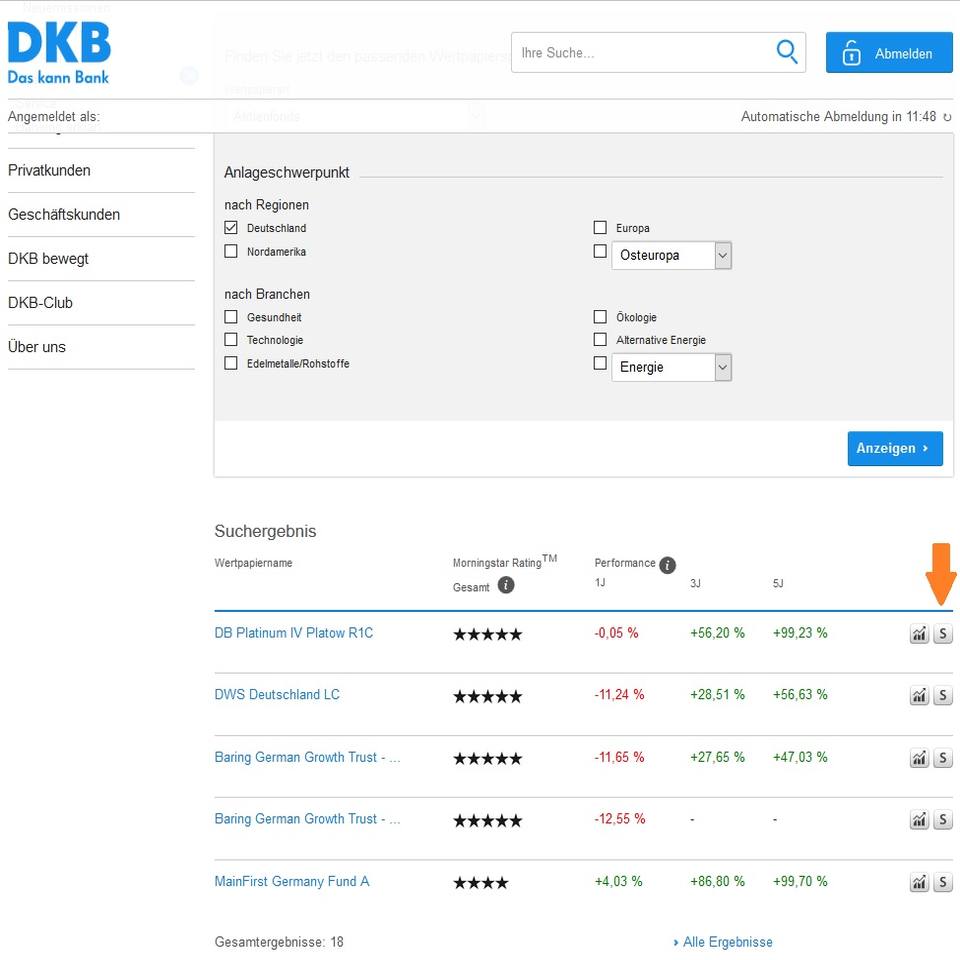Tick the checkbox beside Osteuropa dropdown
This screenshot has height=960, width=960.
click(600, 251)
